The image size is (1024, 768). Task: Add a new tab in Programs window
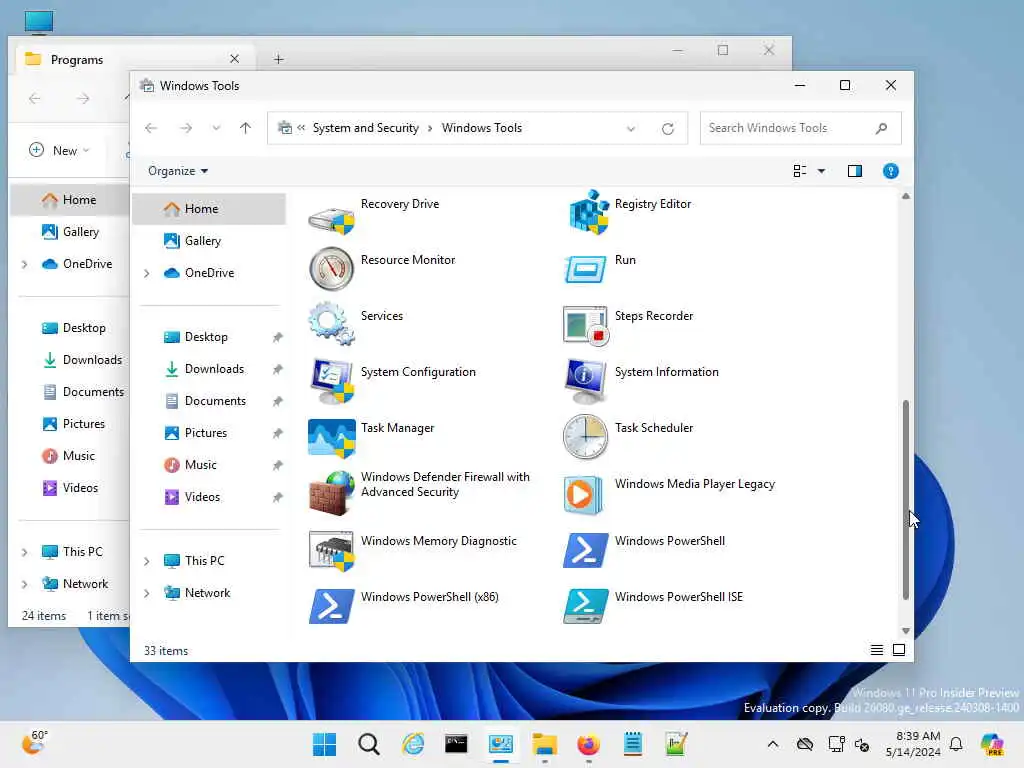279,59
